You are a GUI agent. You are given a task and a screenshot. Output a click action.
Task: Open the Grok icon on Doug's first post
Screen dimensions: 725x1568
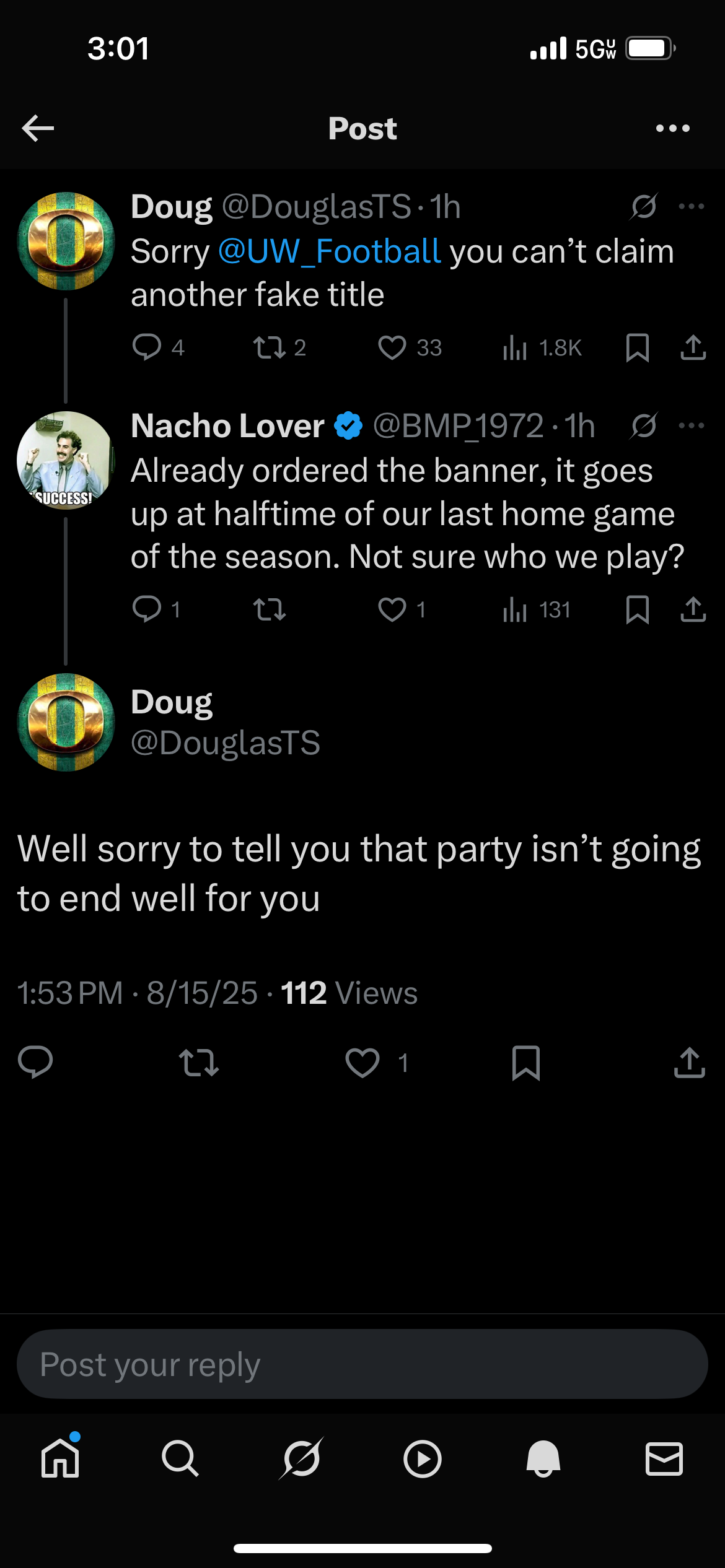644,206
